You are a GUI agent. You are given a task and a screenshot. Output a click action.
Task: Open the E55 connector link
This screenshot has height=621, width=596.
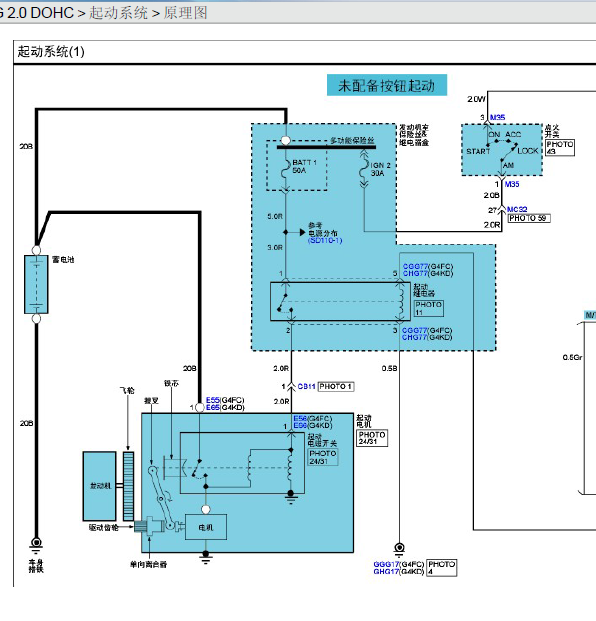pyautogui.click(x=212, y=400)
